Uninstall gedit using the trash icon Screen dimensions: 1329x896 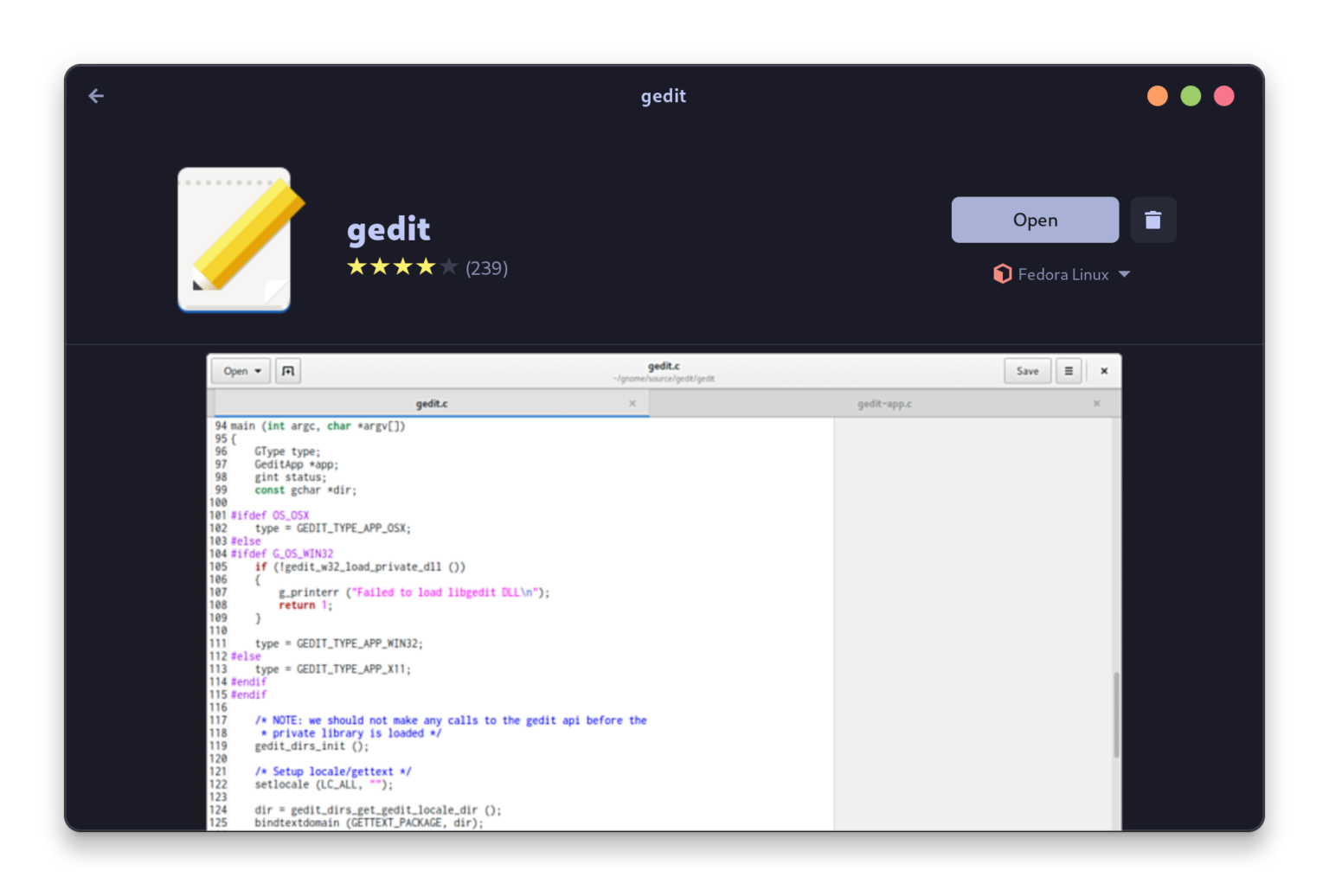(x=1153, y=220)
